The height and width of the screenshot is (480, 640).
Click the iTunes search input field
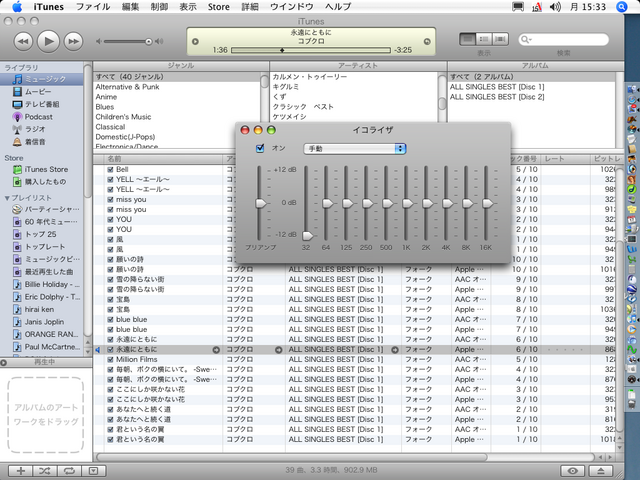563,40
